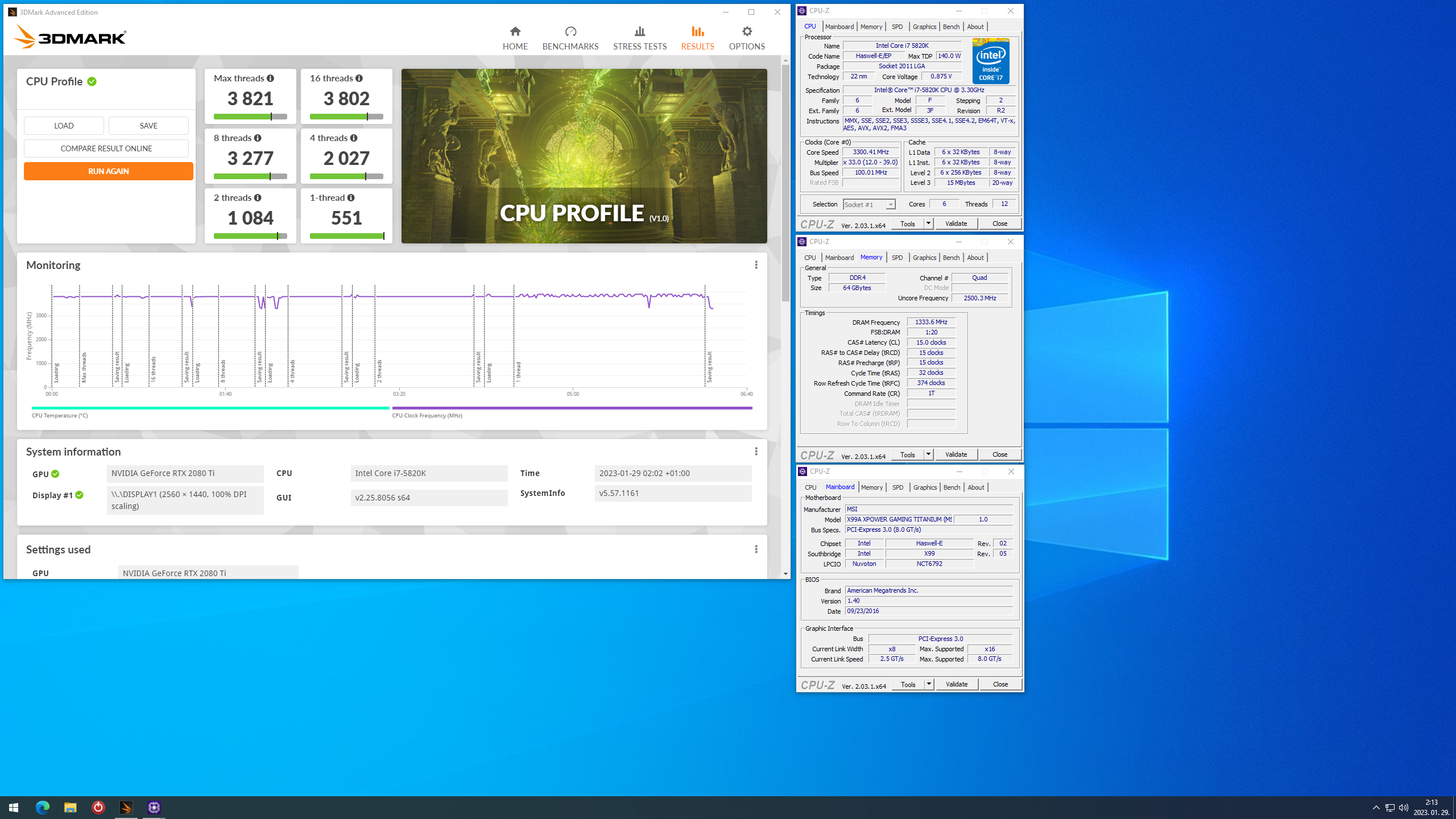
Task: Launch Microsoft Edge from the taskbar
Action: (x=42, y=808)
